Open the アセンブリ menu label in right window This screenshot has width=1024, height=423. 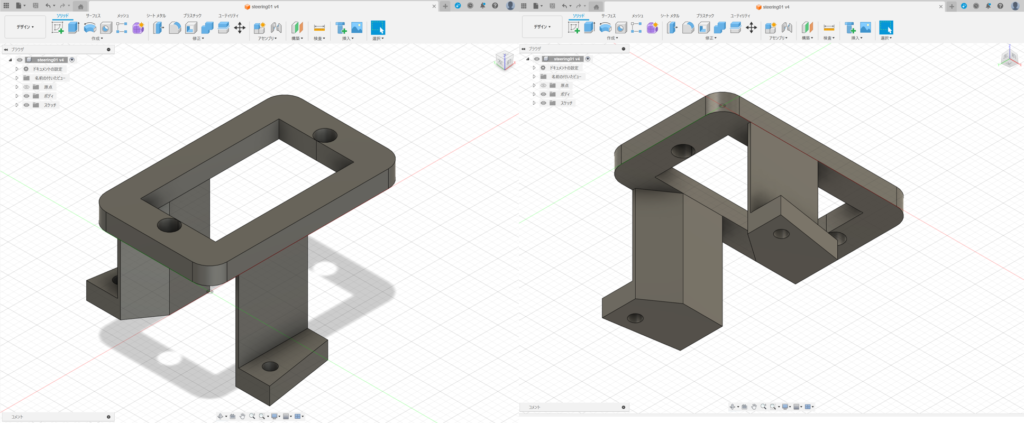point(777,38)
